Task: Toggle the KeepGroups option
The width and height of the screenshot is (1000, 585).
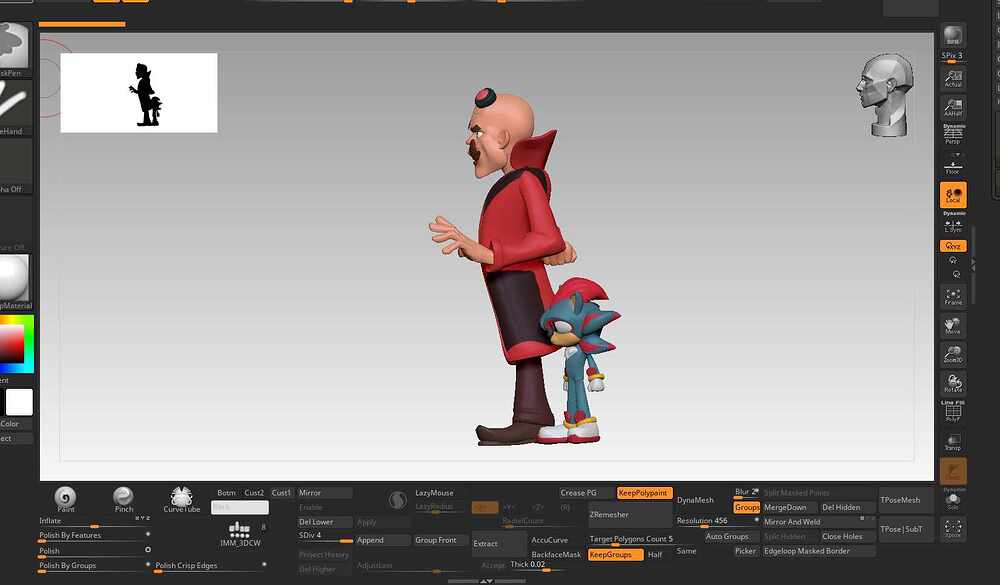Action: point(615,554)
